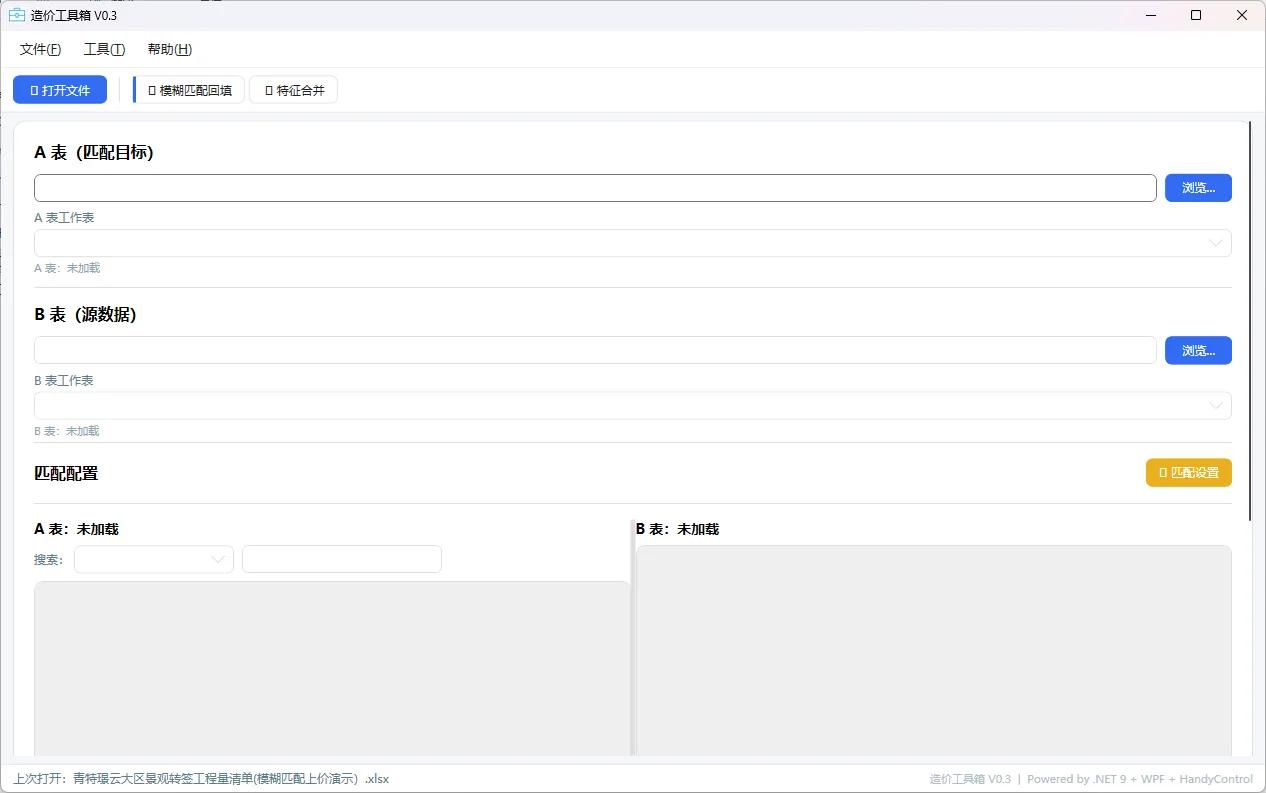Click 浏览... button for A 表
The height and width of the screenshot is (793, 1266).
(1198, 188)
